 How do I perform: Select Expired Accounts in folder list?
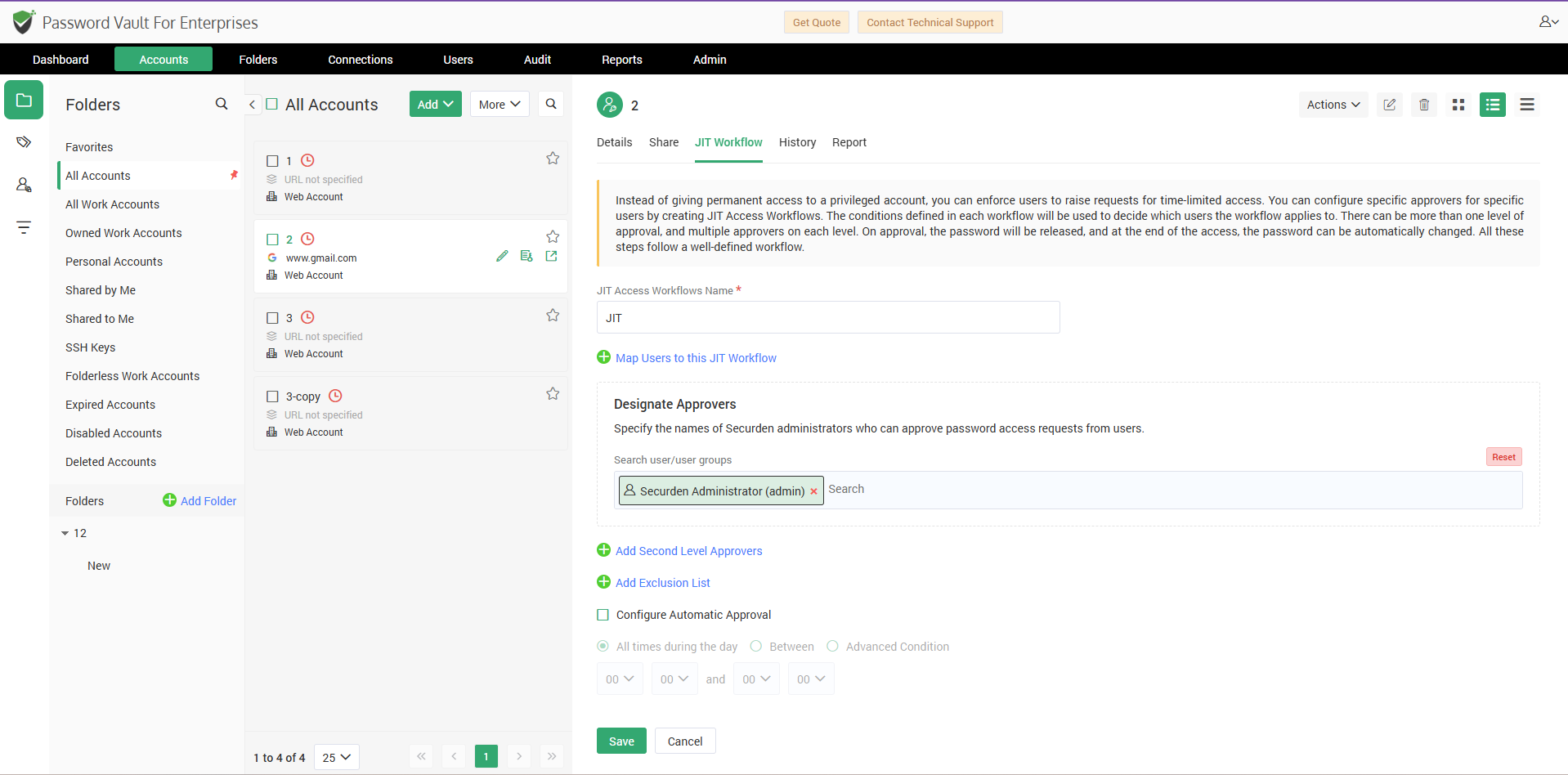point(110,405)
